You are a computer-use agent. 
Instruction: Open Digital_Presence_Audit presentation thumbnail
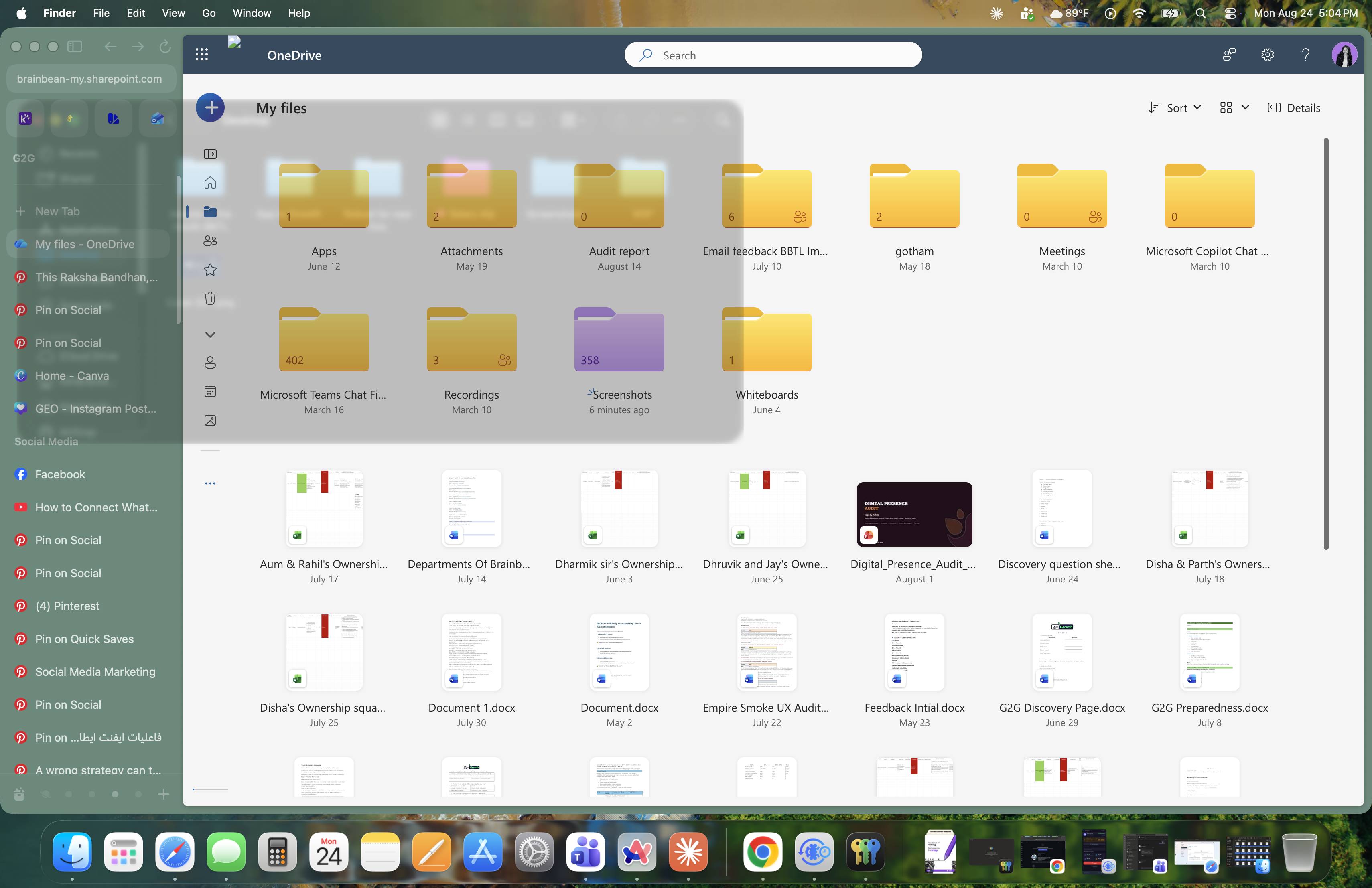[x=914, y=515]
